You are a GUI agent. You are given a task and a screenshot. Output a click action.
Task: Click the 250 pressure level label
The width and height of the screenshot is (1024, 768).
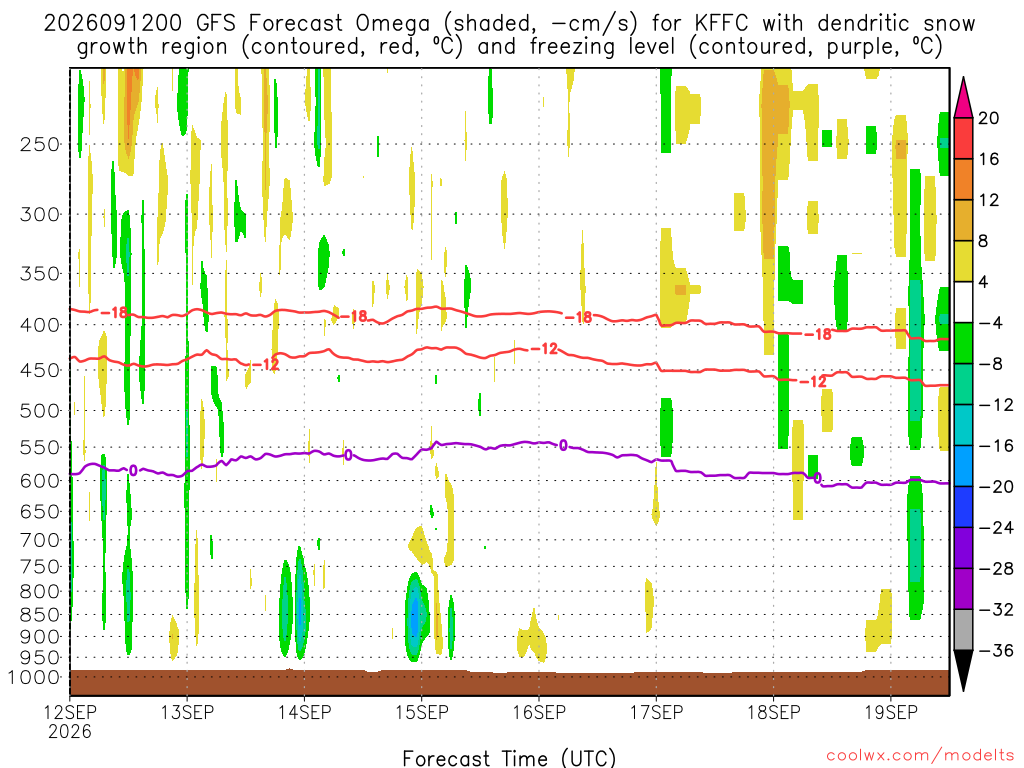[41, 144]
